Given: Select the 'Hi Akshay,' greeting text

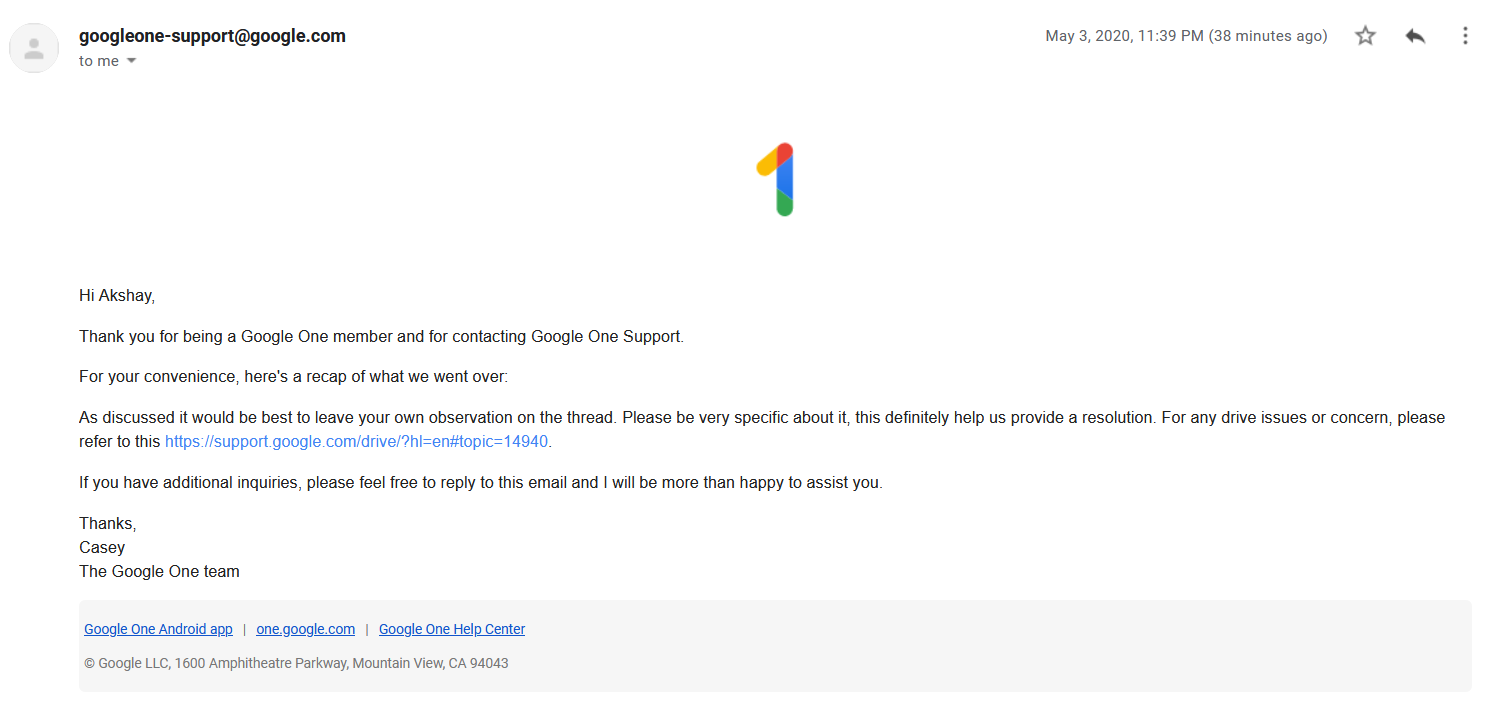Looking at the screenshot, I should [x=116, y=295].
